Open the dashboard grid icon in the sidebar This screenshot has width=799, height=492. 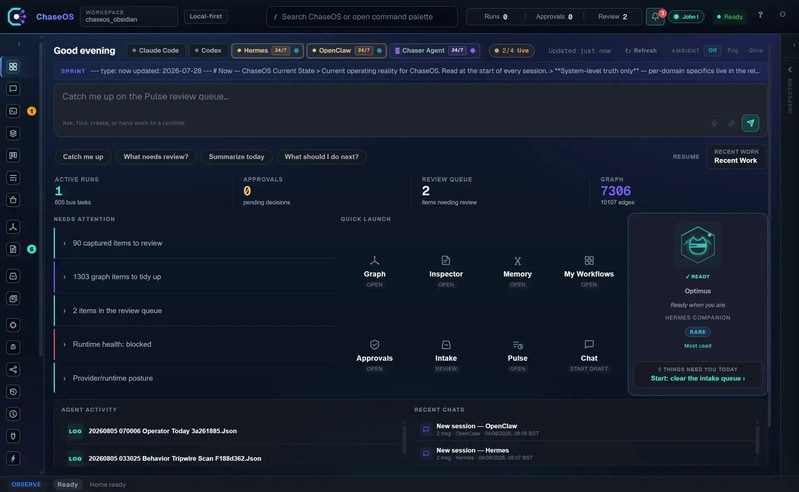coord(13,67)
